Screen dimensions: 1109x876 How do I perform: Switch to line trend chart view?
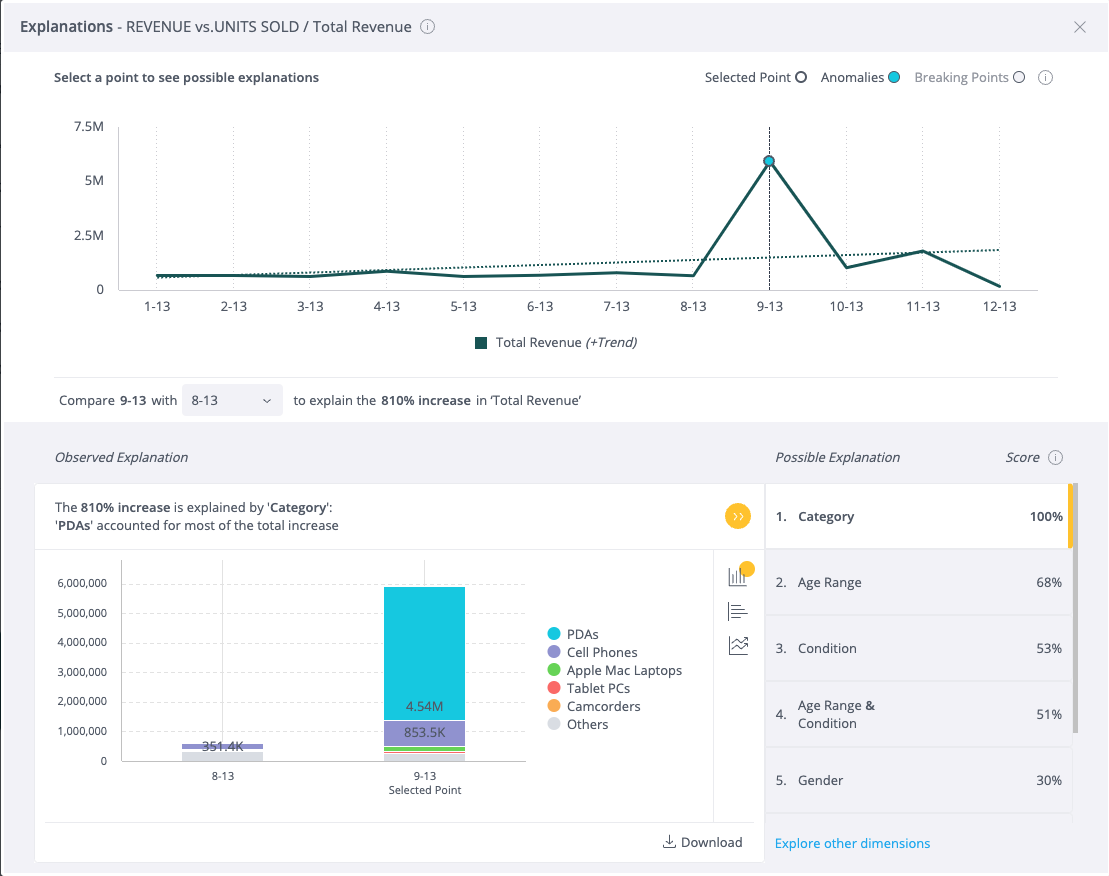click(x=738, y=646)
